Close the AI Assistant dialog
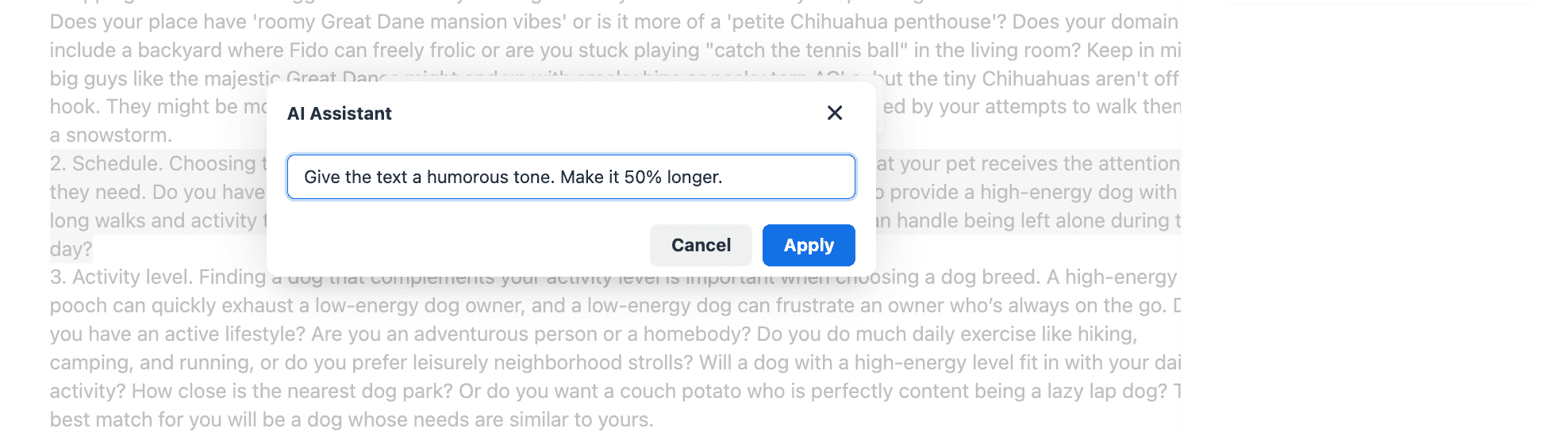1568x436 pixels. [x=834, y=113]
